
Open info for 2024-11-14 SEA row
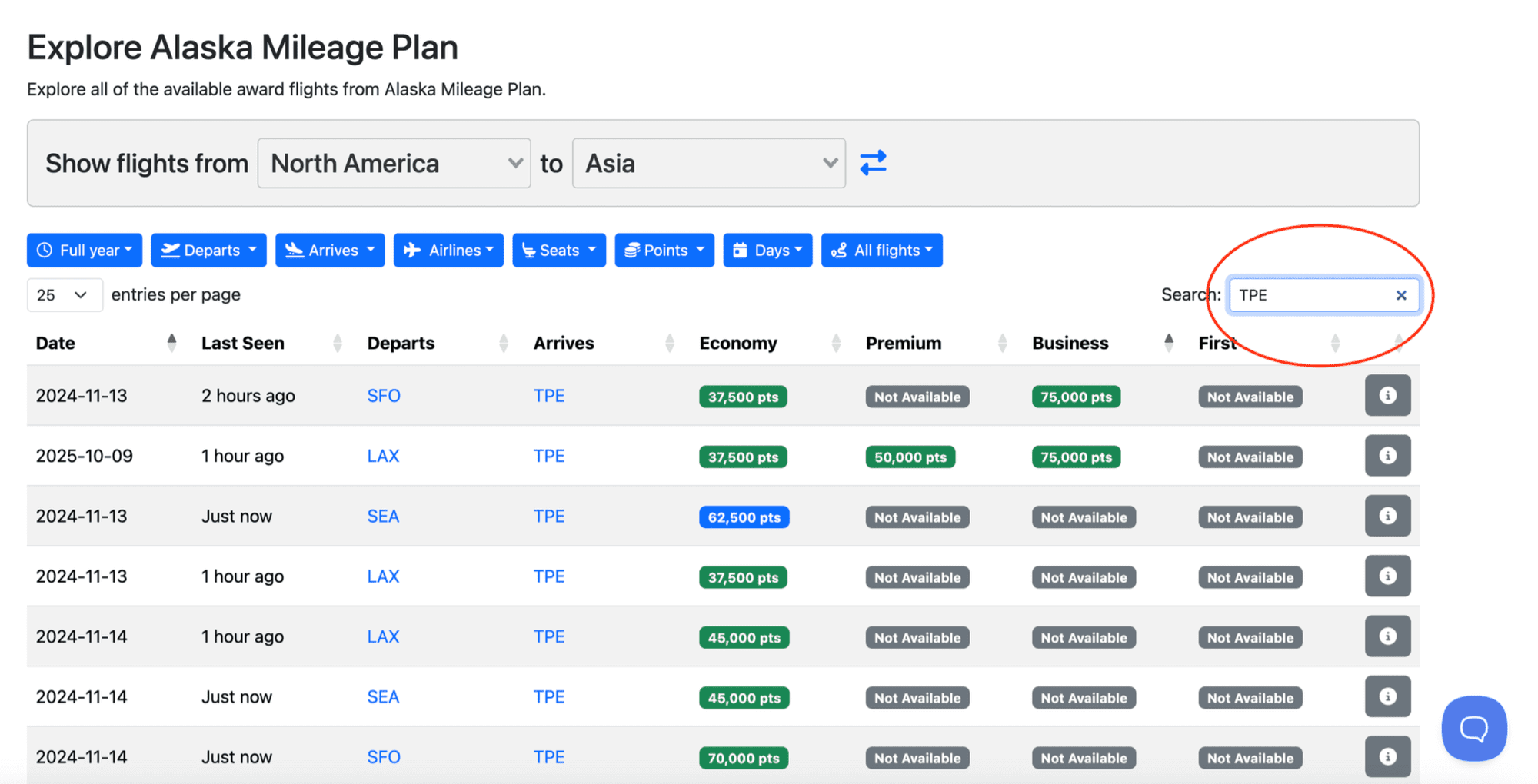pos(1387,696)
